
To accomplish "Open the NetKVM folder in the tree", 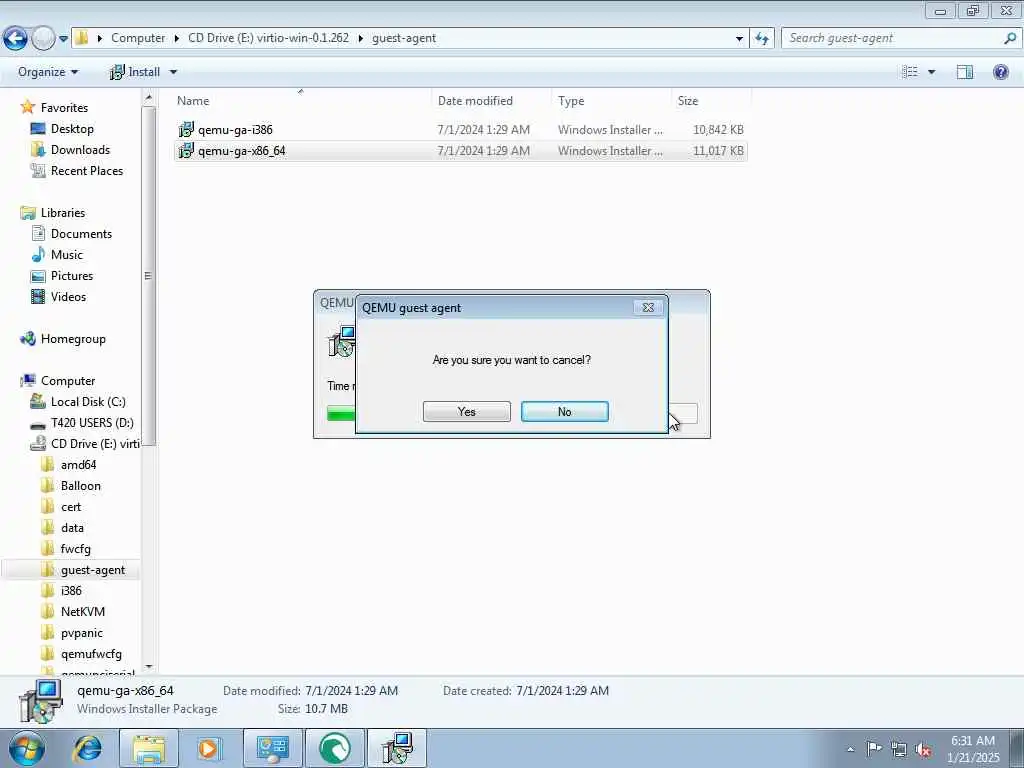I will (82, 612).
